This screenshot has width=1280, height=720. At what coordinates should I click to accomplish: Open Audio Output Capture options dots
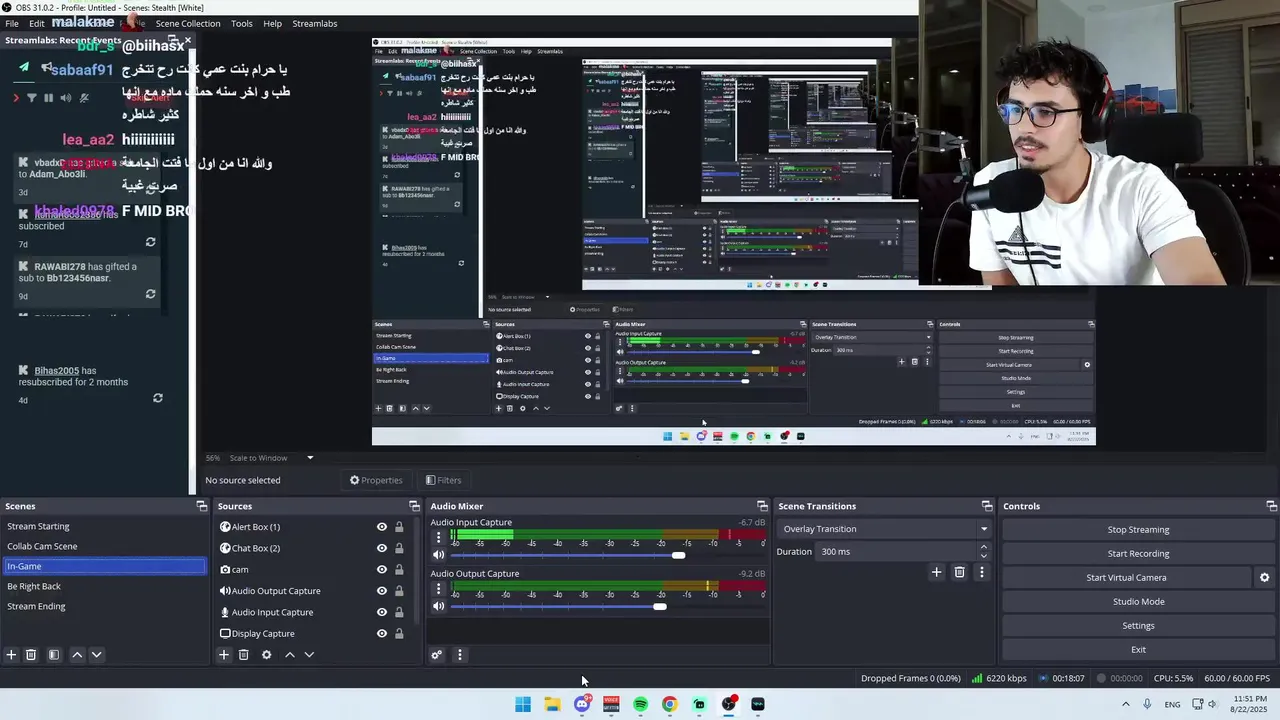[438, 590]
